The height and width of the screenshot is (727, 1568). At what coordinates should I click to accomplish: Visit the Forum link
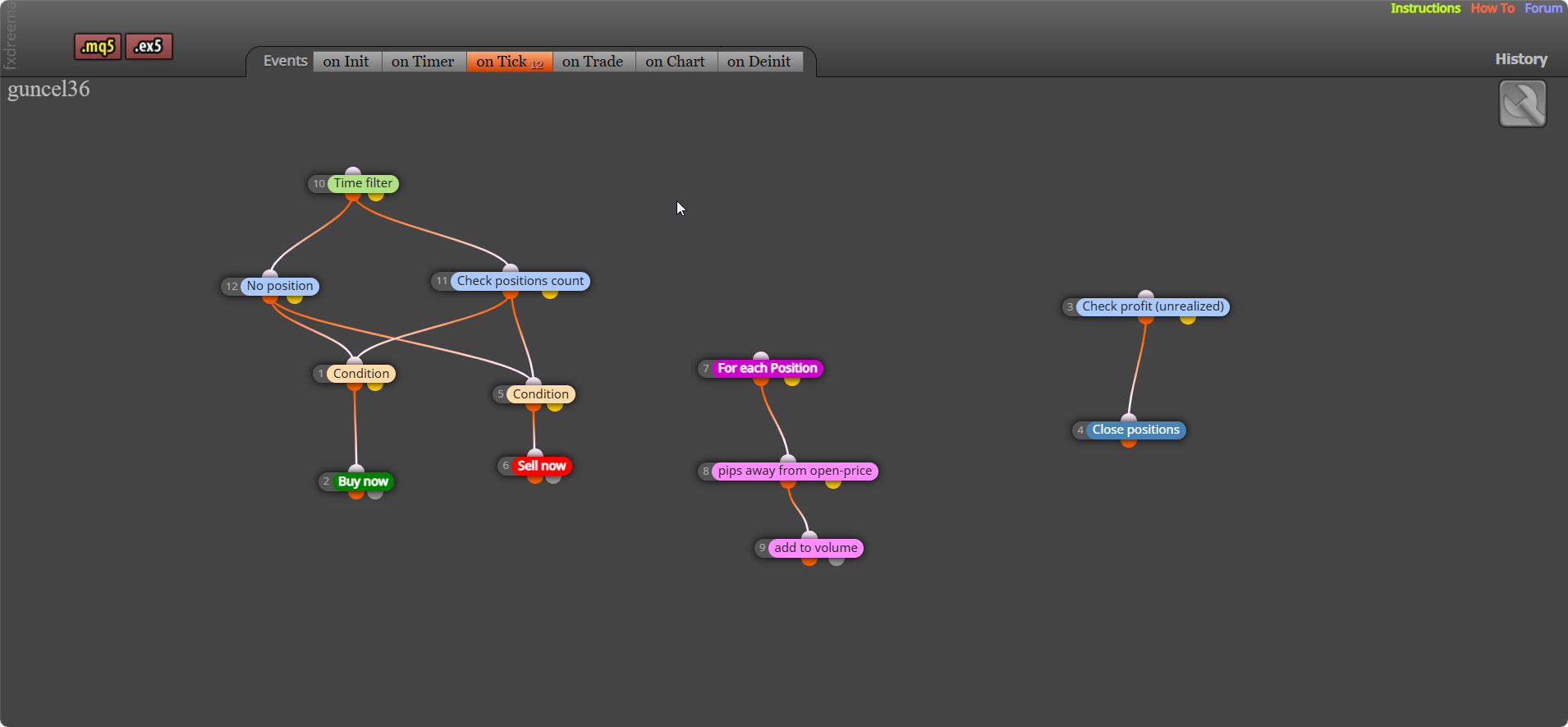point(1543,8)
